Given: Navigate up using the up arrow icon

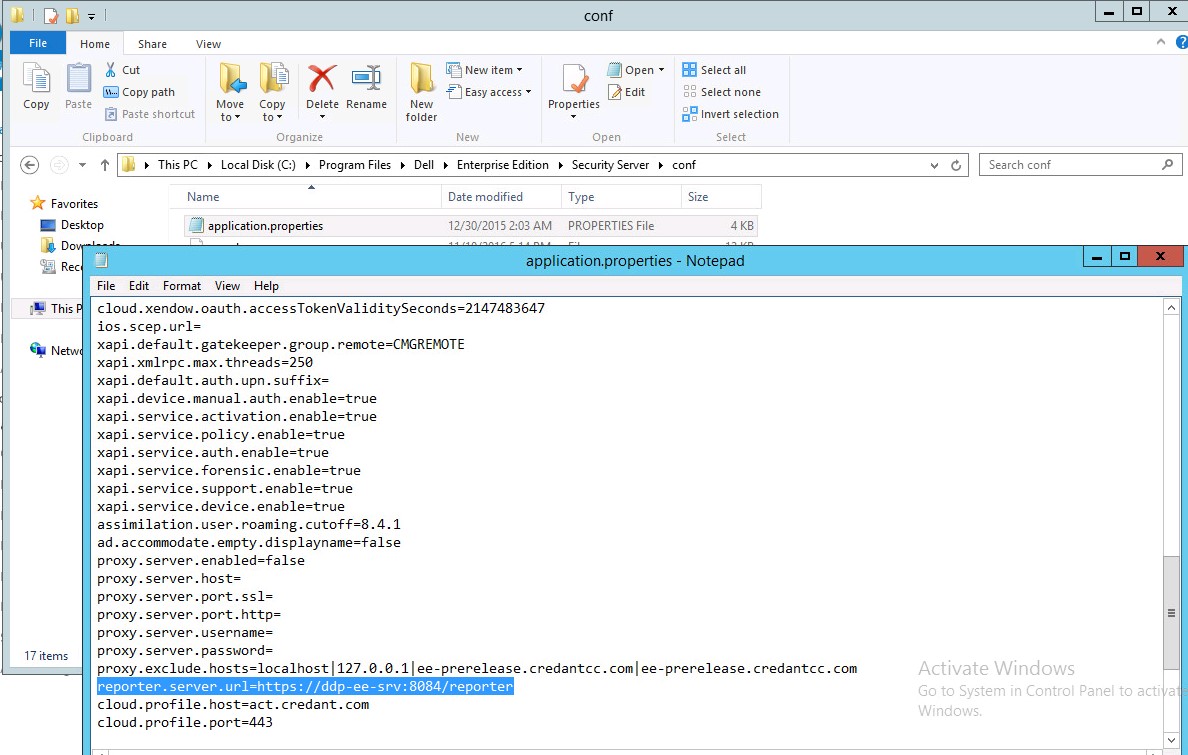Looking at the screenshot, I should coord(104,165).
